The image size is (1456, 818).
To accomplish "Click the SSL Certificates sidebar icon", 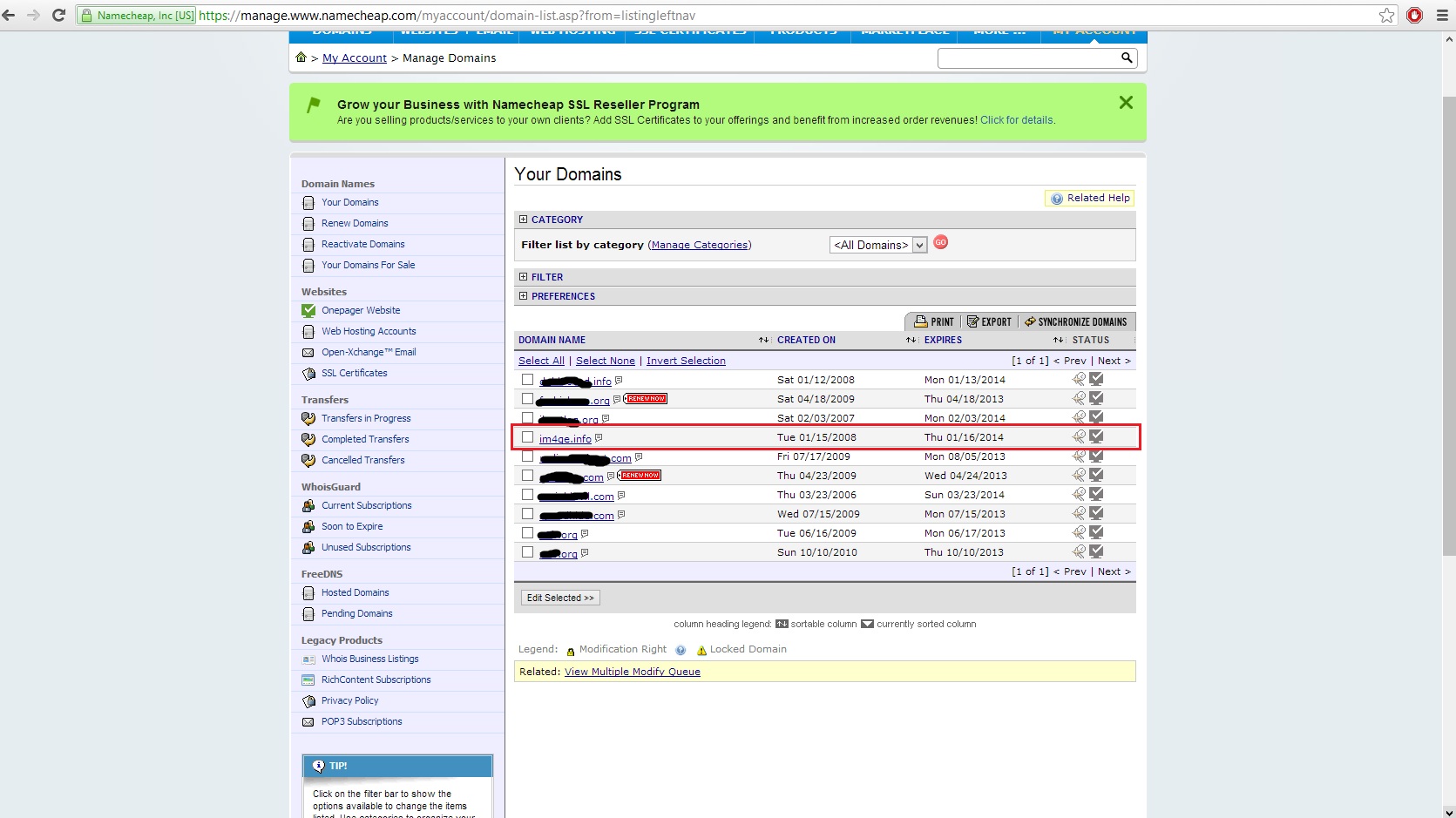I will (308, 373).
